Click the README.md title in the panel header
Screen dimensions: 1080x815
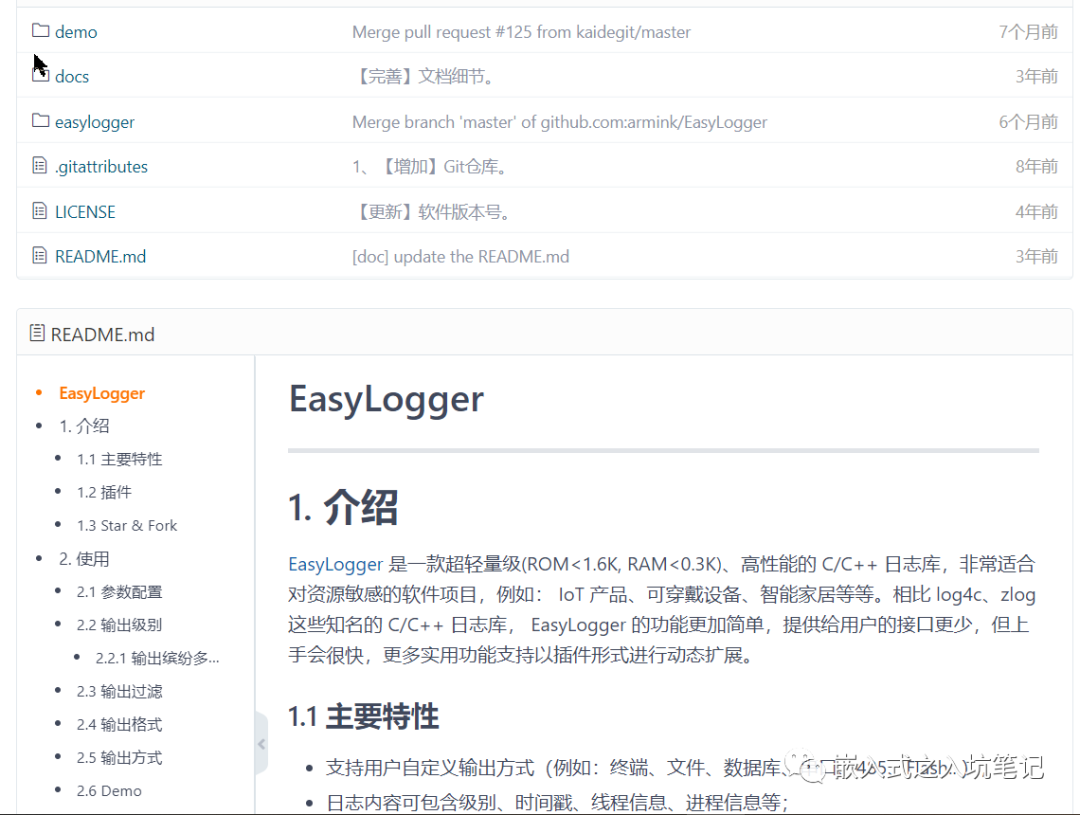103,334
